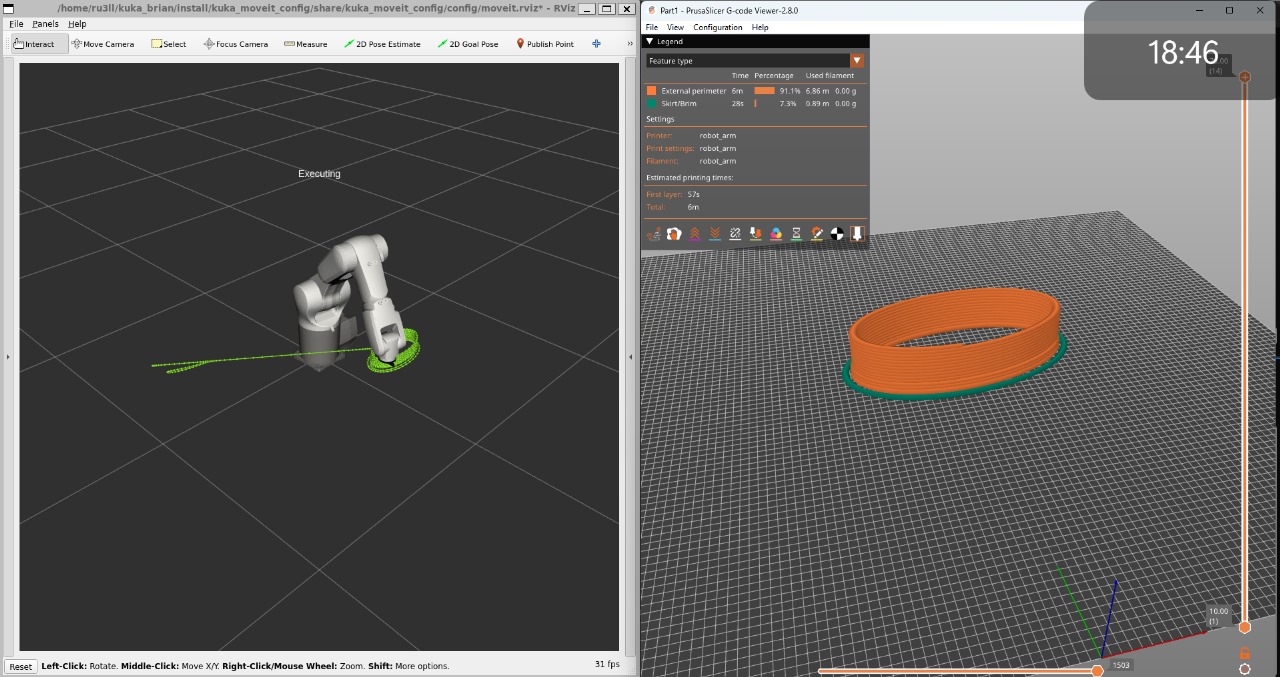
Task: Click the External perimeter legend label
Action: pos(693,91)
